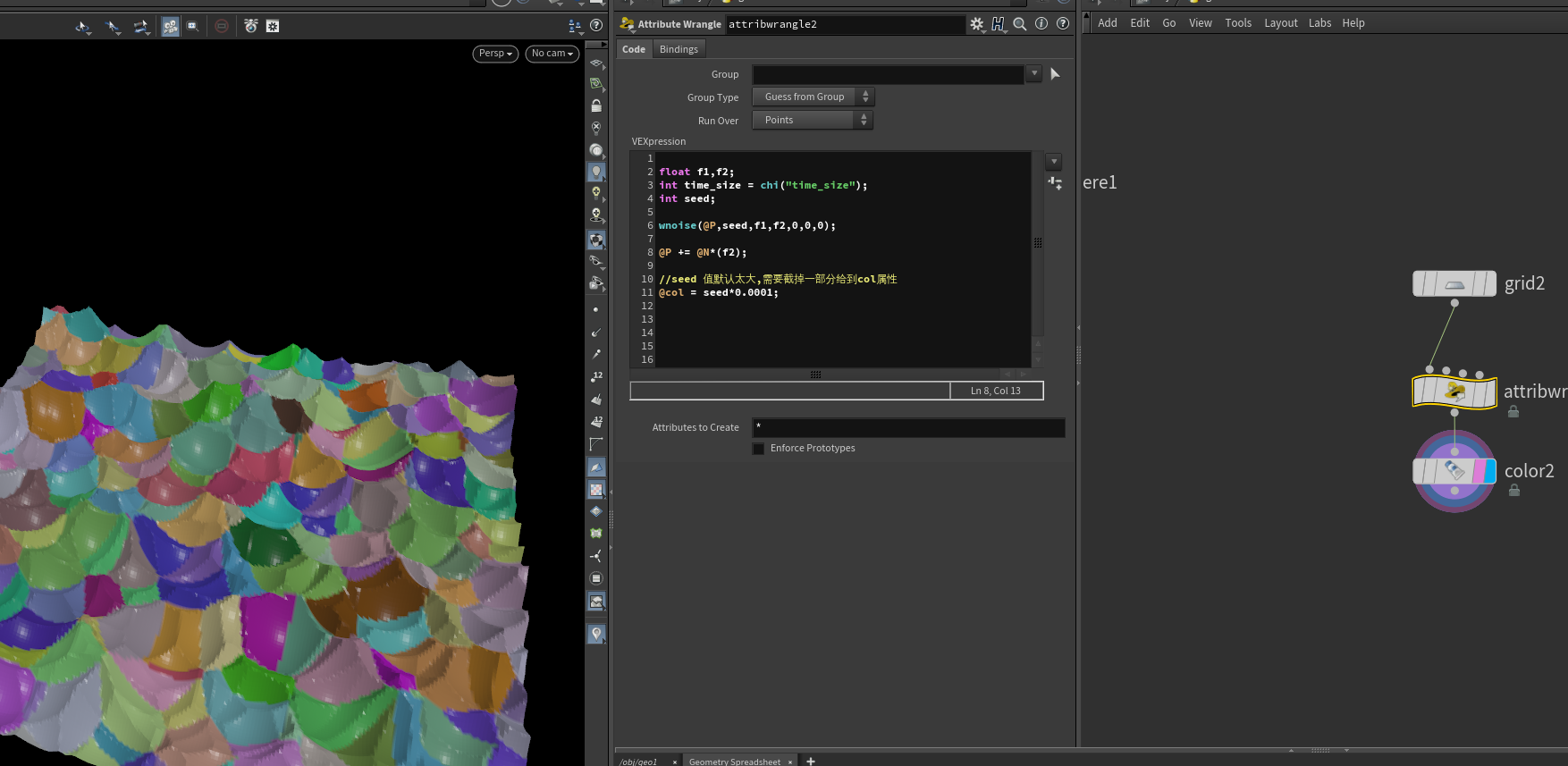Click the magnifier search icon in parameter header
Screen dimensions: 1568x766
1019,24
